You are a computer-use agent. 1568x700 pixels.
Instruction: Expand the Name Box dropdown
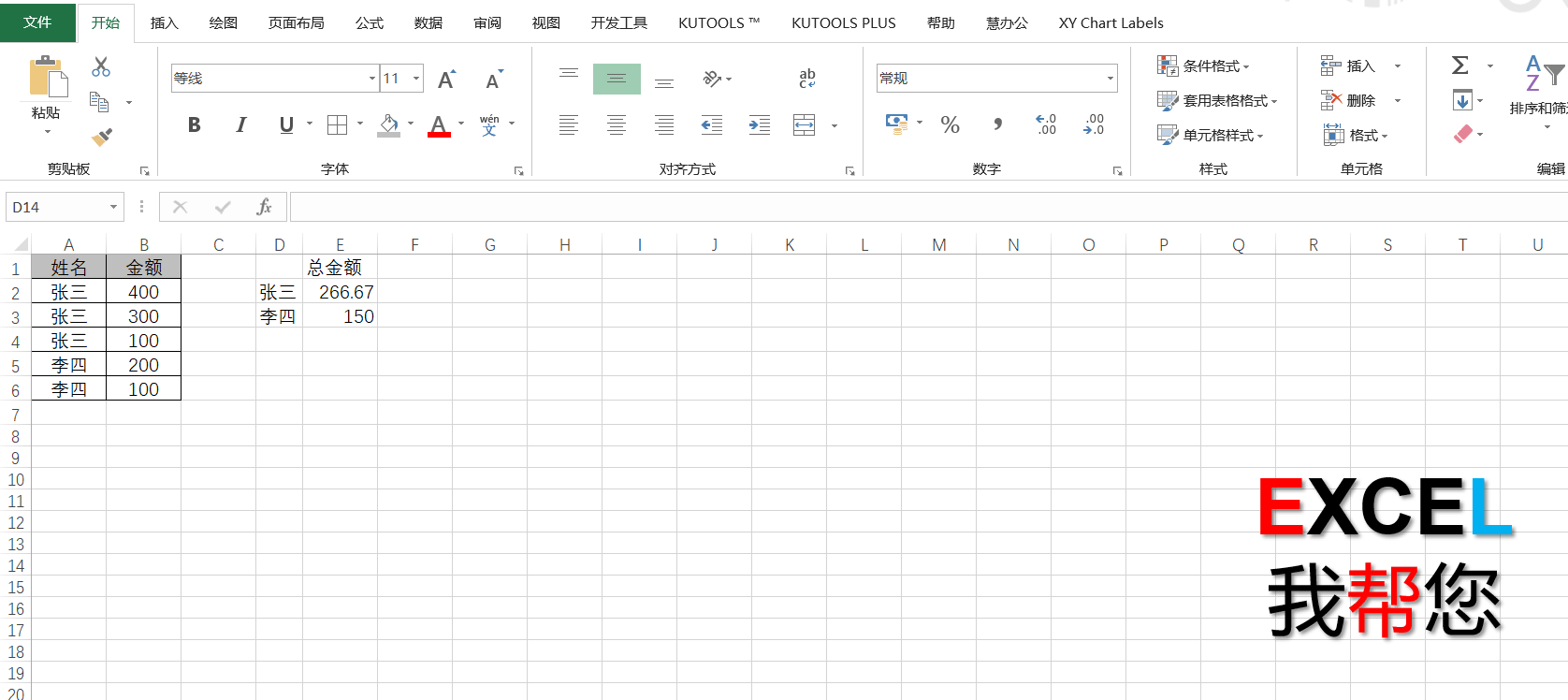coord(113,207)
